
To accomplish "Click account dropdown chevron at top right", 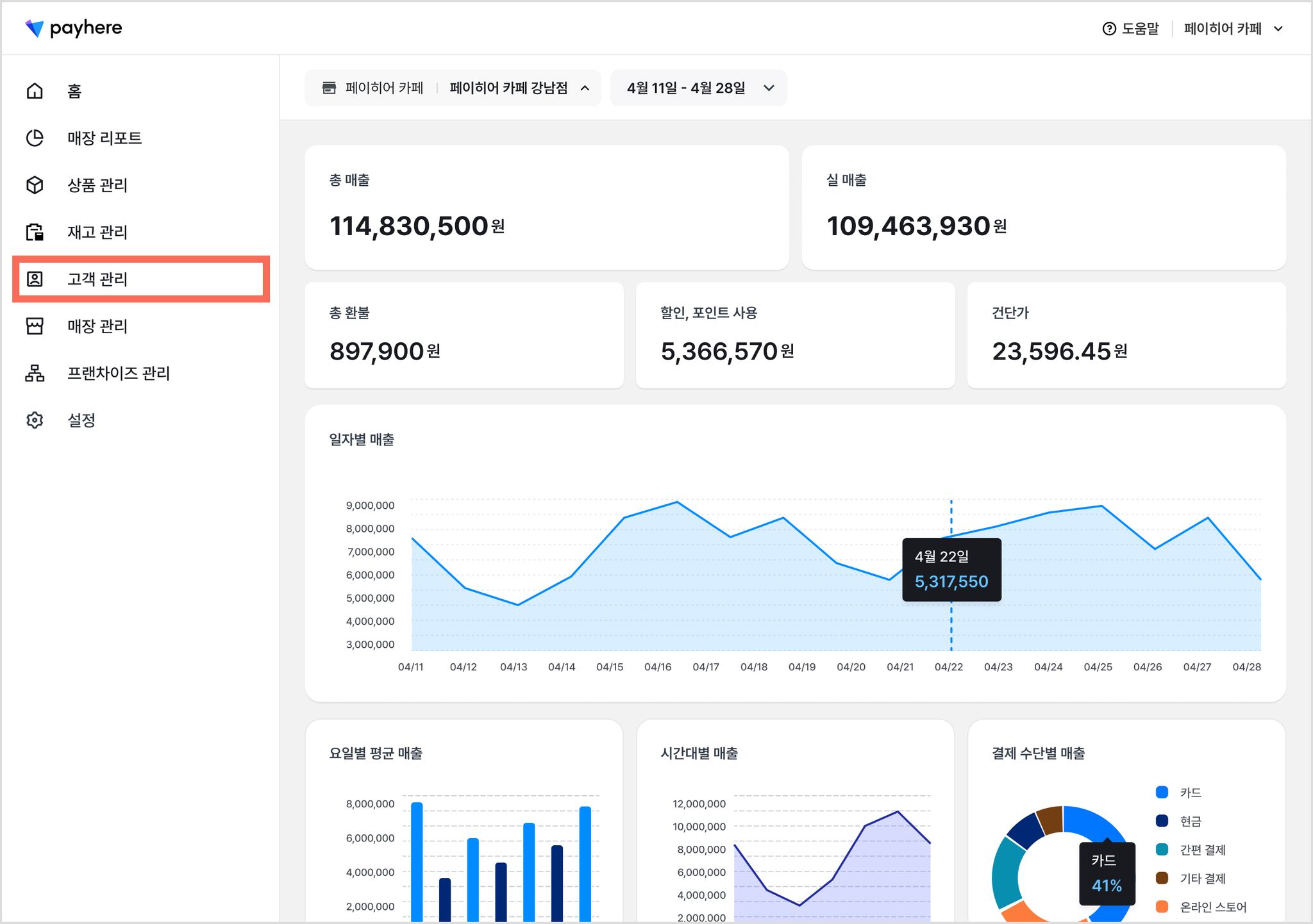I will pyautogui.click(x=1278, y=29).
